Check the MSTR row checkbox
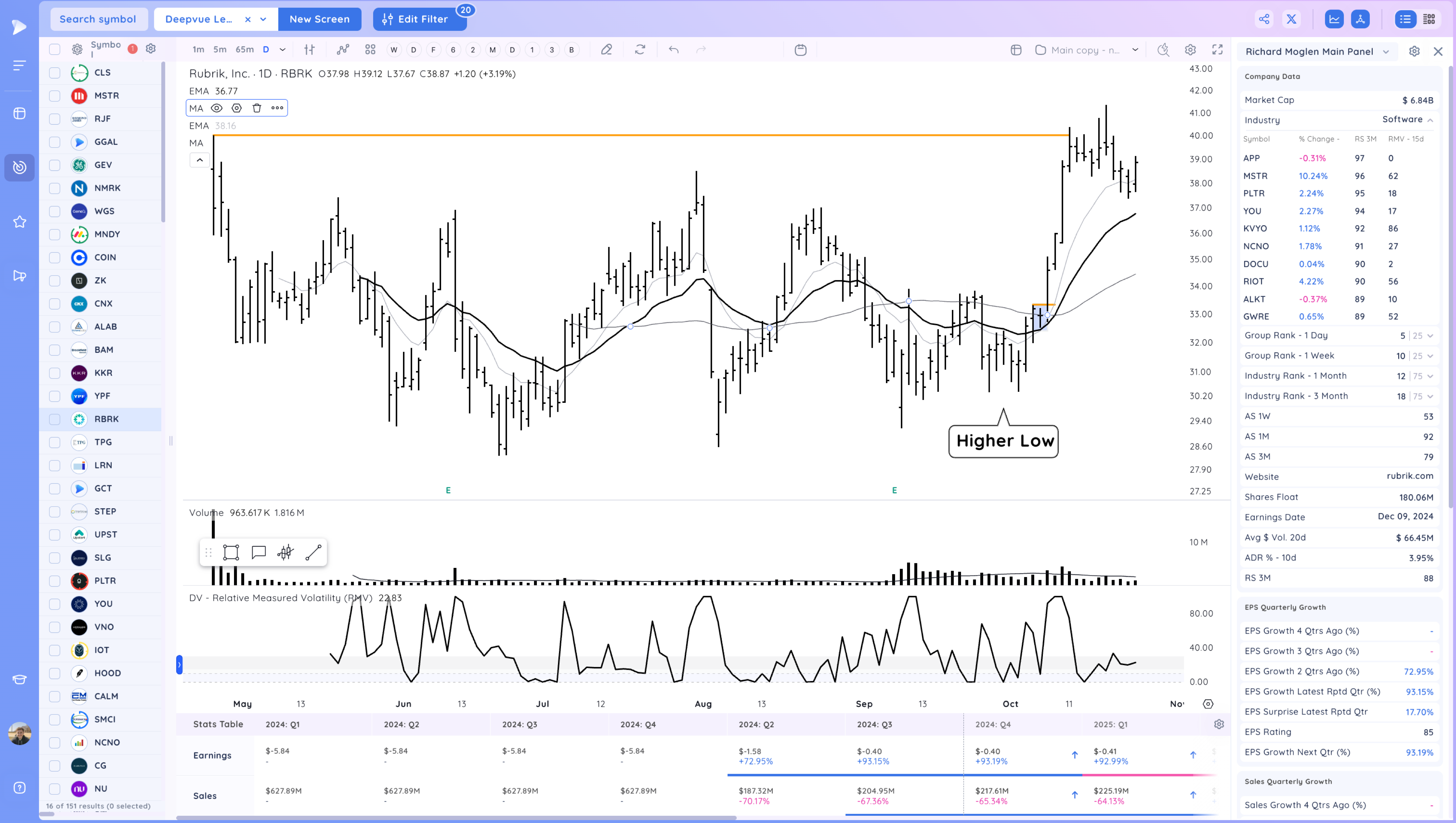The height and width of the screenshot is (823, 1456). click(55, 96)
